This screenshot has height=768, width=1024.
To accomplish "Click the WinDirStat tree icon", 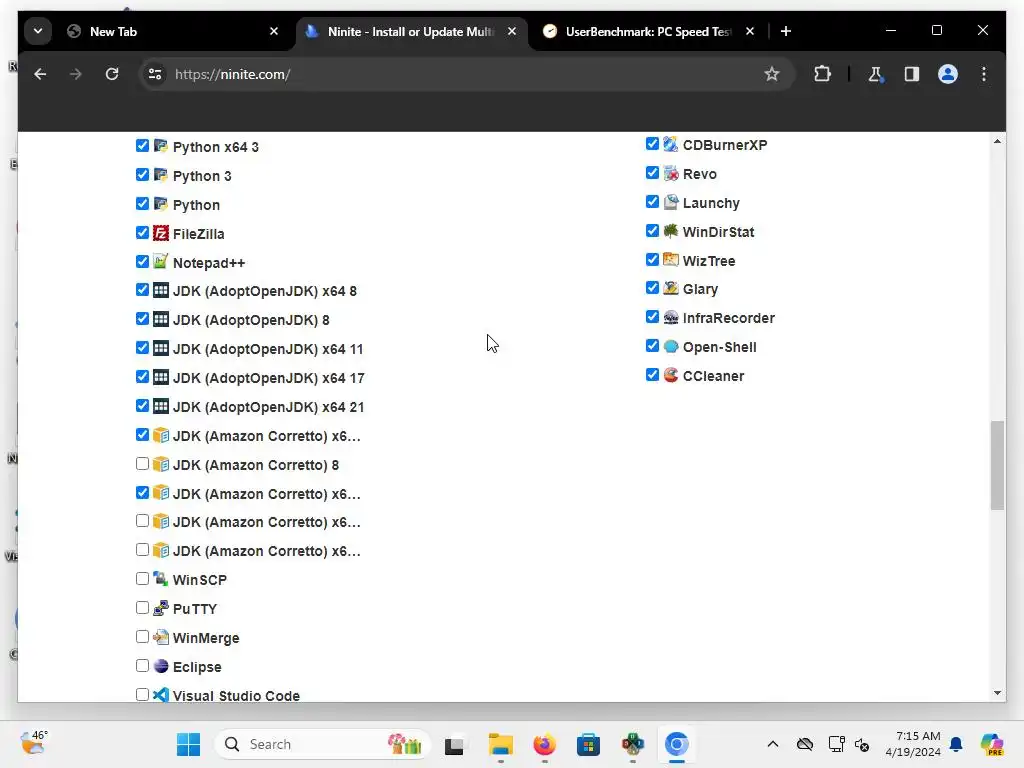I will coord(671,231).
